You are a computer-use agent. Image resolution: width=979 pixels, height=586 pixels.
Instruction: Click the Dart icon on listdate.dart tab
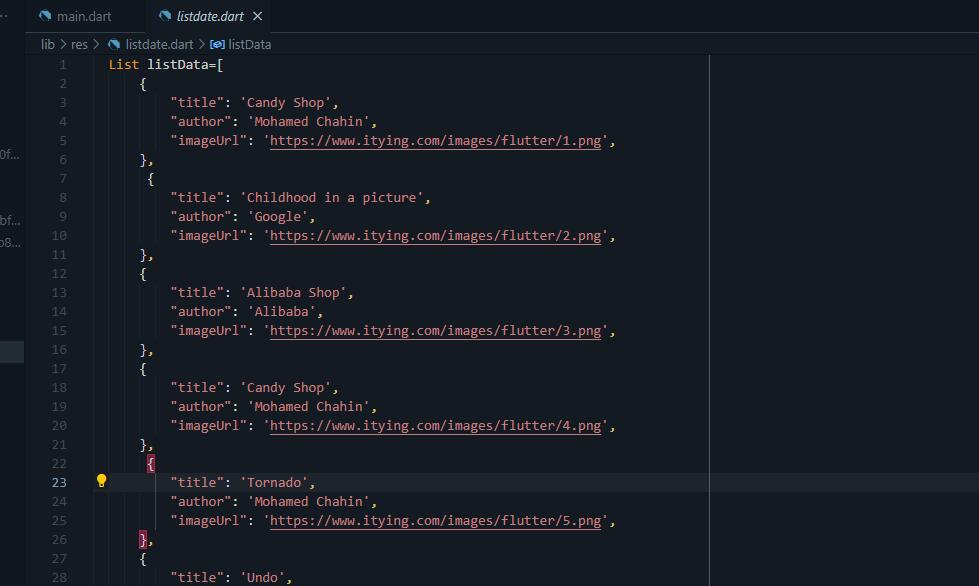[x=165, y=16]
